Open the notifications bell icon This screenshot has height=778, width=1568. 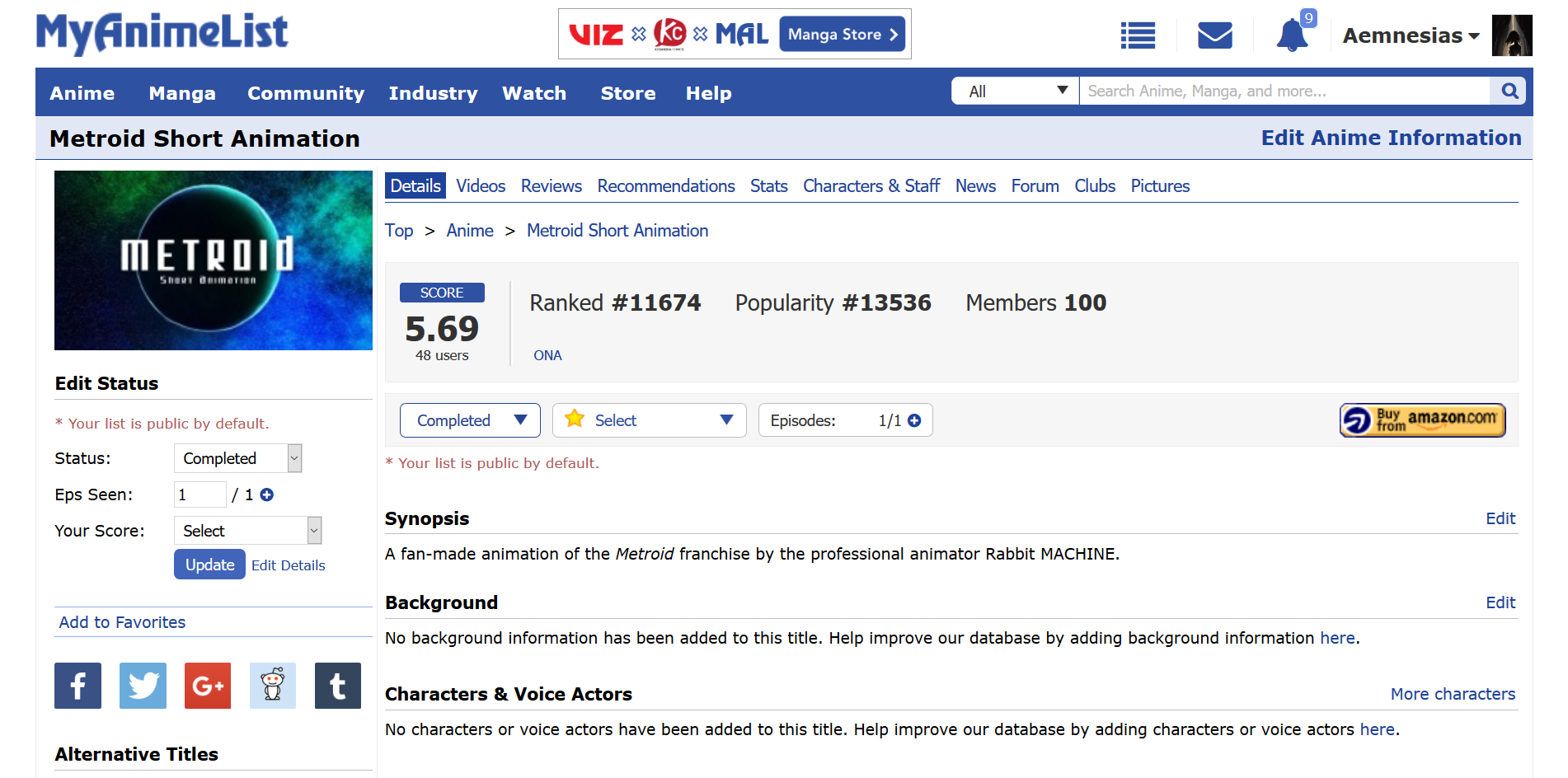1292,35
